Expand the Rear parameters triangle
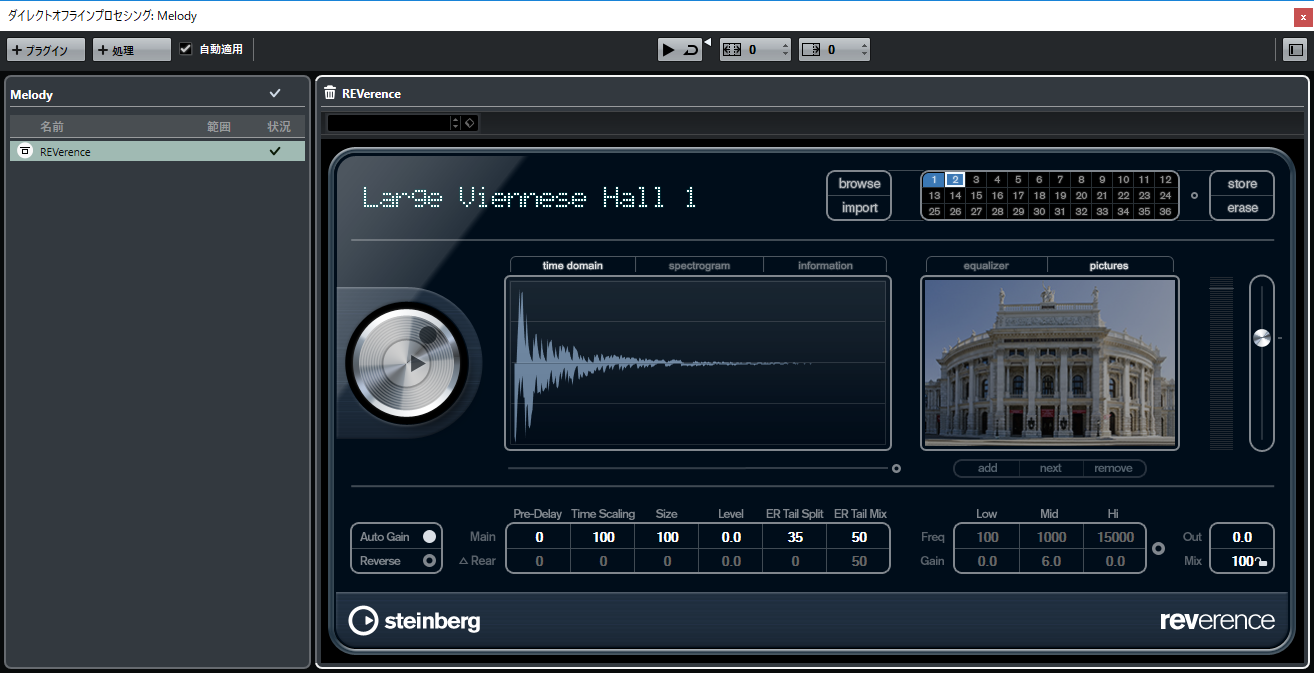Screen dimensions: 1314x673 tap(463, 561)
